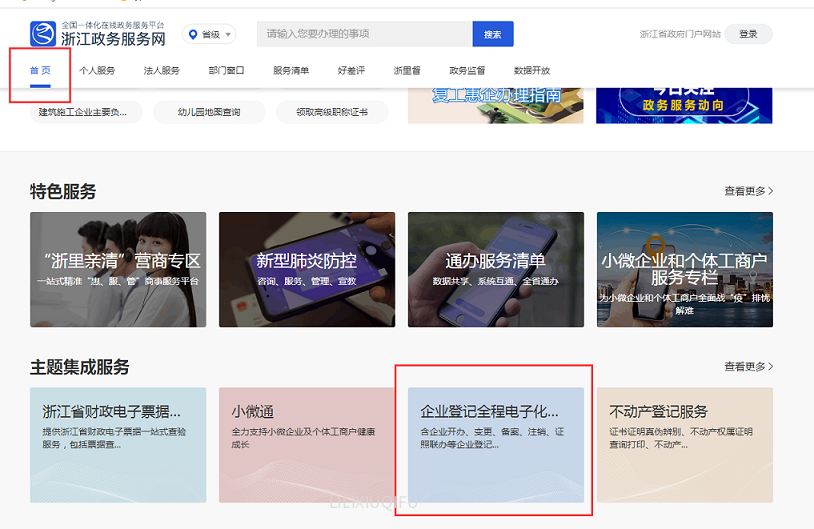Open the 不动产登记服务 card

pyautogui.click(x=684, y=444)
